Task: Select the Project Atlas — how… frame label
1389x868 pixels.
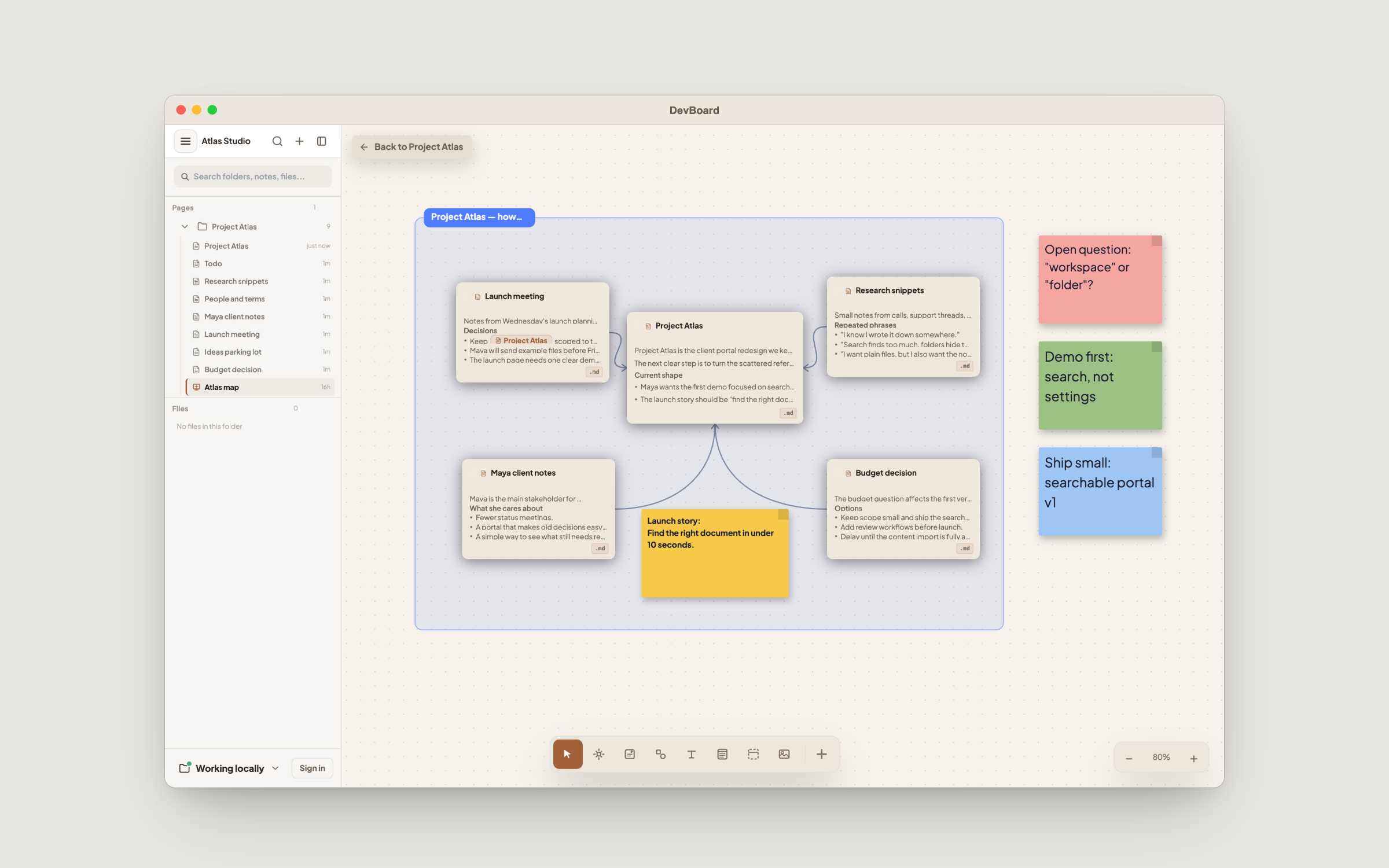Action: pyautogui.click(x=479, y=217)
